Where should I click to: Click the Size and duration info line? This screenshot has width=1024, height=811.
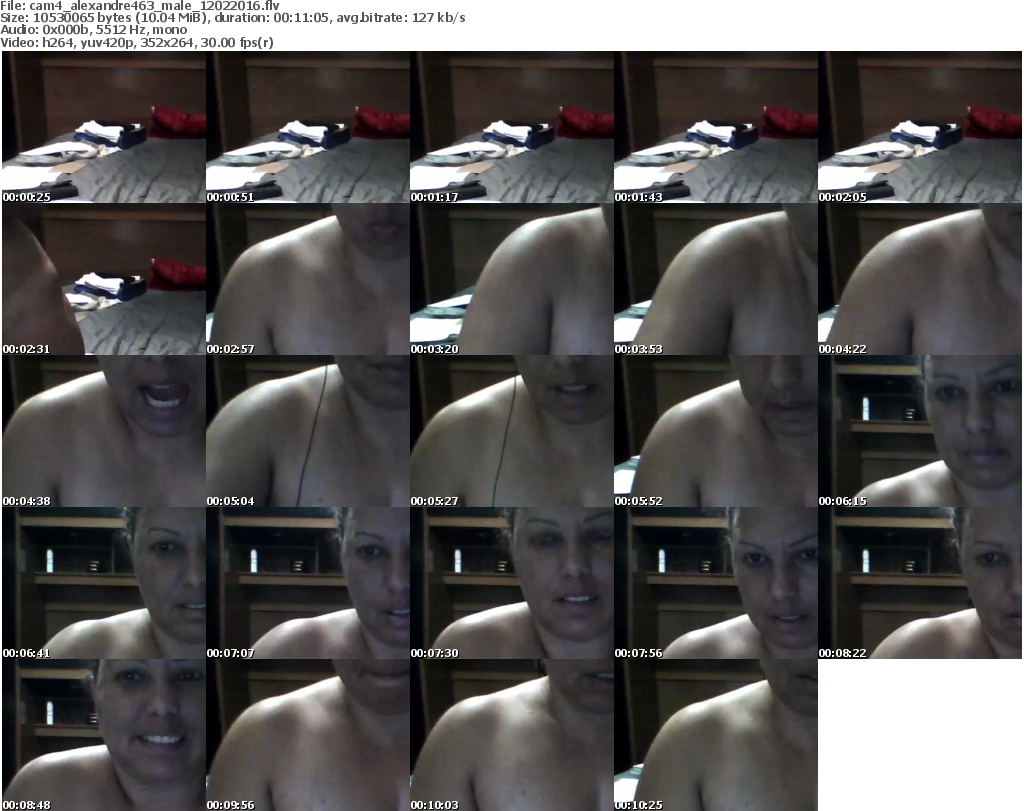[x=232, y=18]
